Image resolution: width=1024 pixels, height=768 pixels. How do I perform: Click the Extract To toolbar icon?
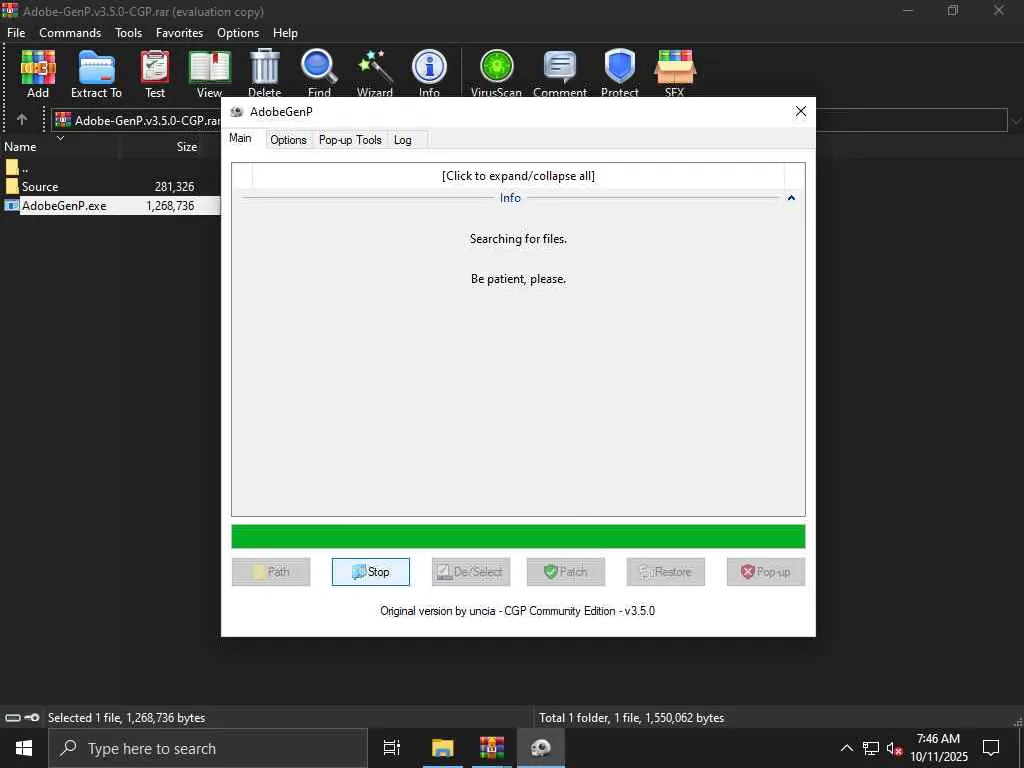[96, 73]
